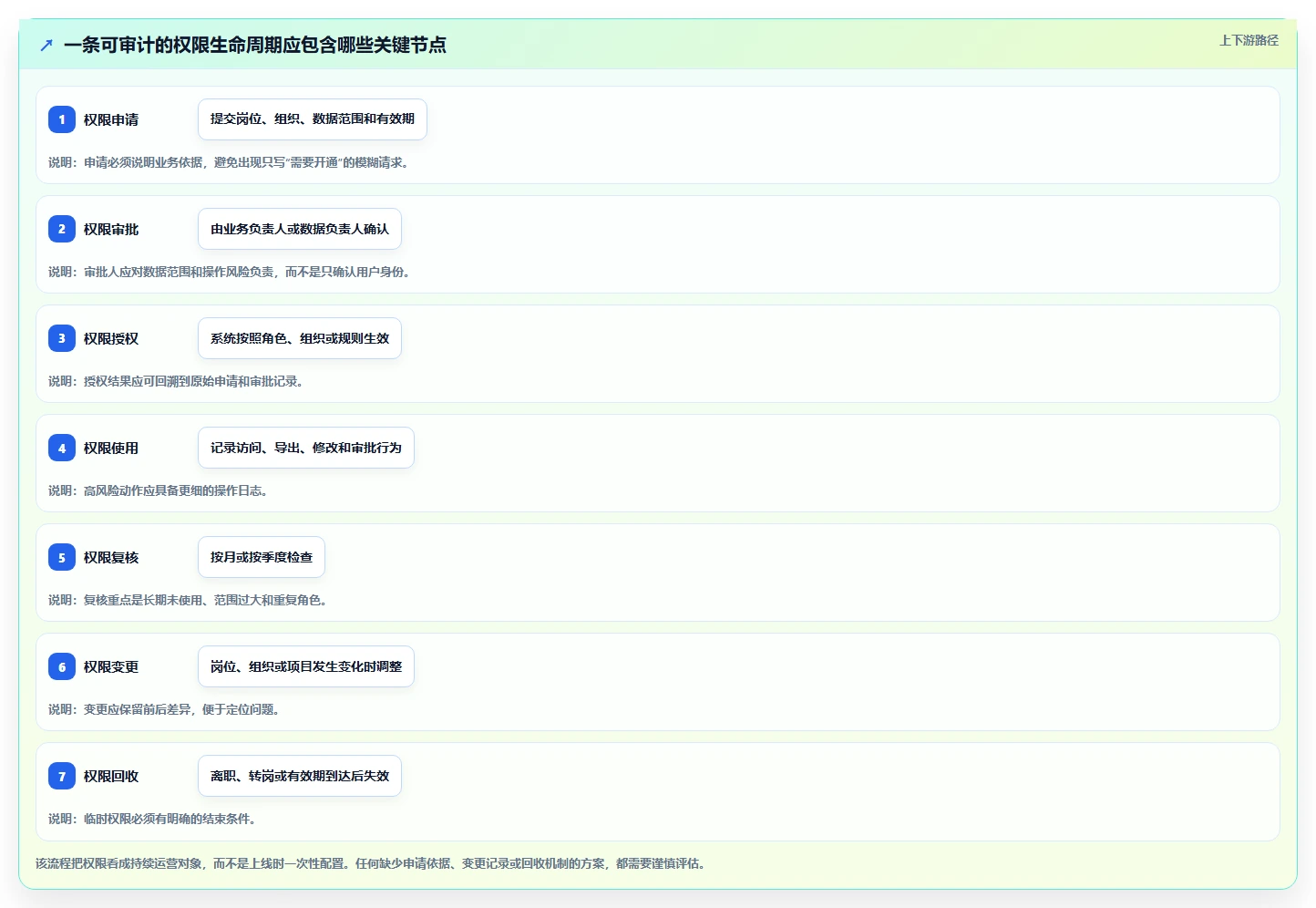1316x908 pixels.
Task: Click the 权限变更 step title
Action: click(111, 666)
